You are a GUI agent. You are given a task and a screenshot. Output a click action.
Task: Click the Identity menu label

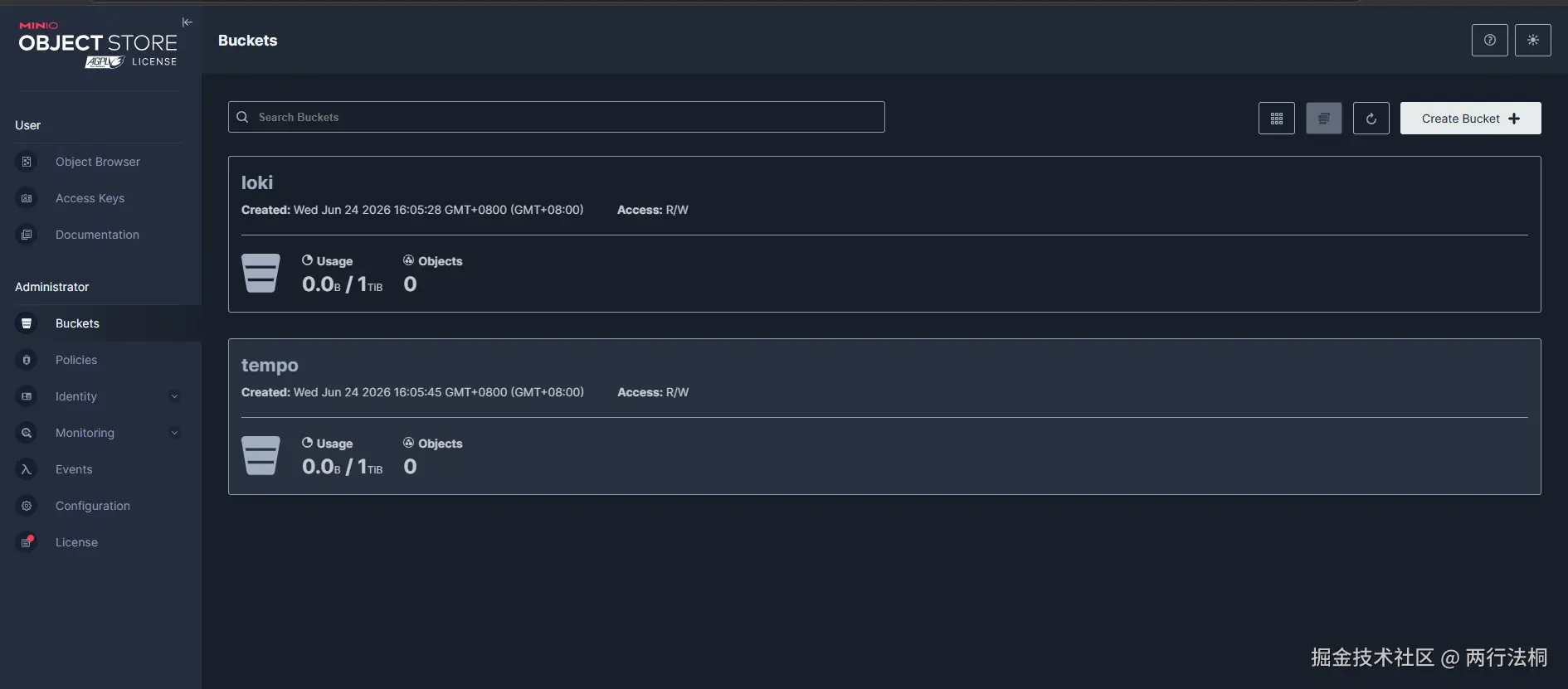[76, 396]
